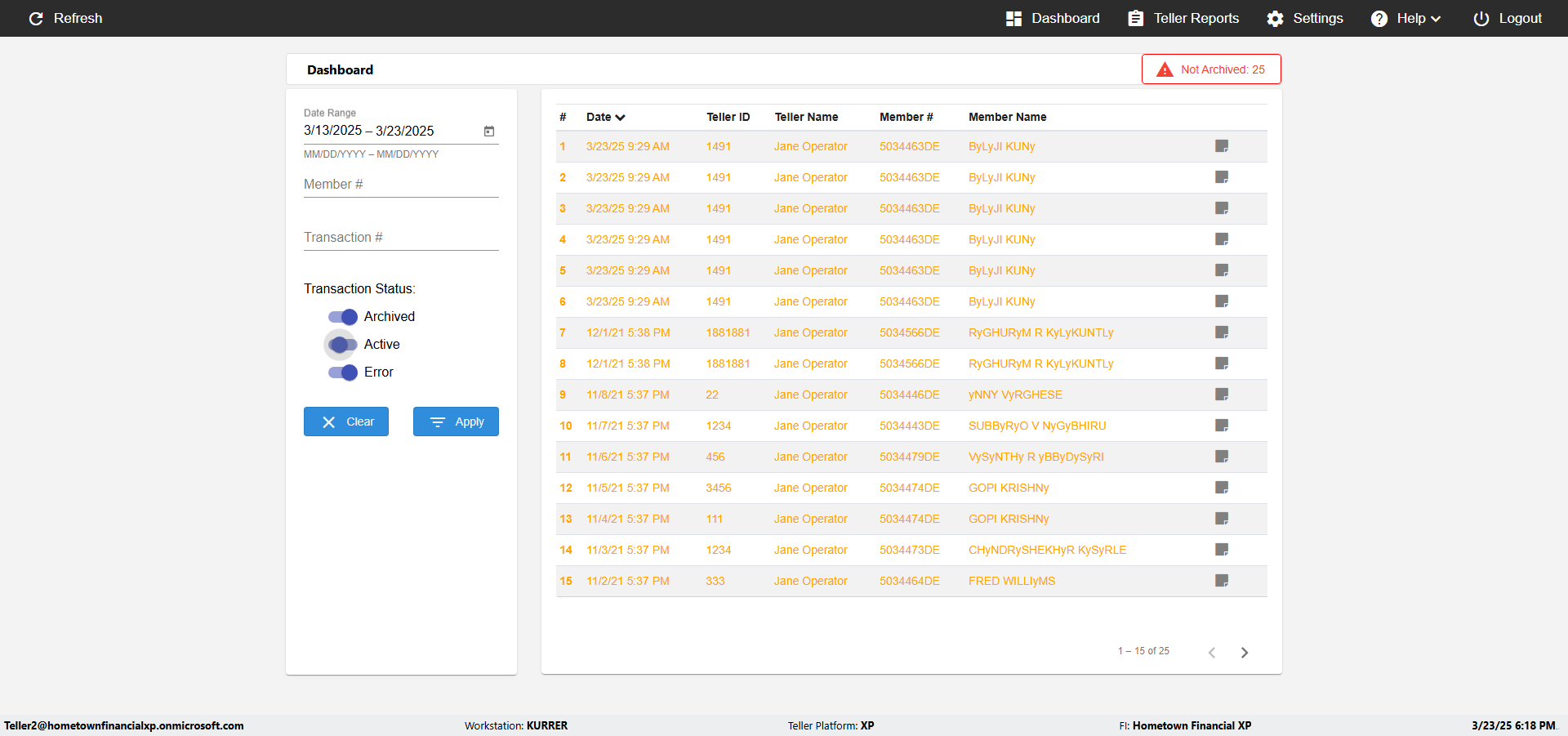Open note icon for row 6
1568x736 pixels.
[1222, 301]
